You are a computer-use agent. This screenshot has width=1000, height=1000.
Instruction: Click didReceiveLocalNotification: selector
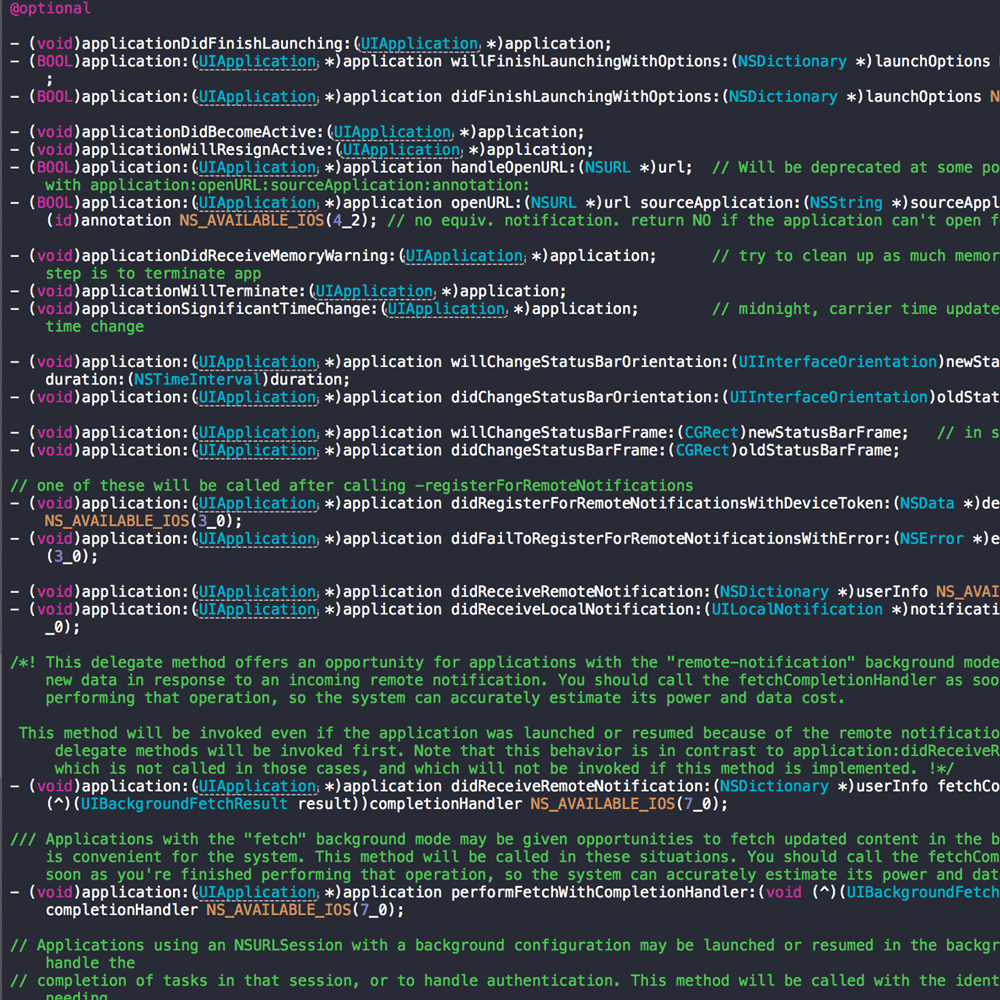point(576,610)
